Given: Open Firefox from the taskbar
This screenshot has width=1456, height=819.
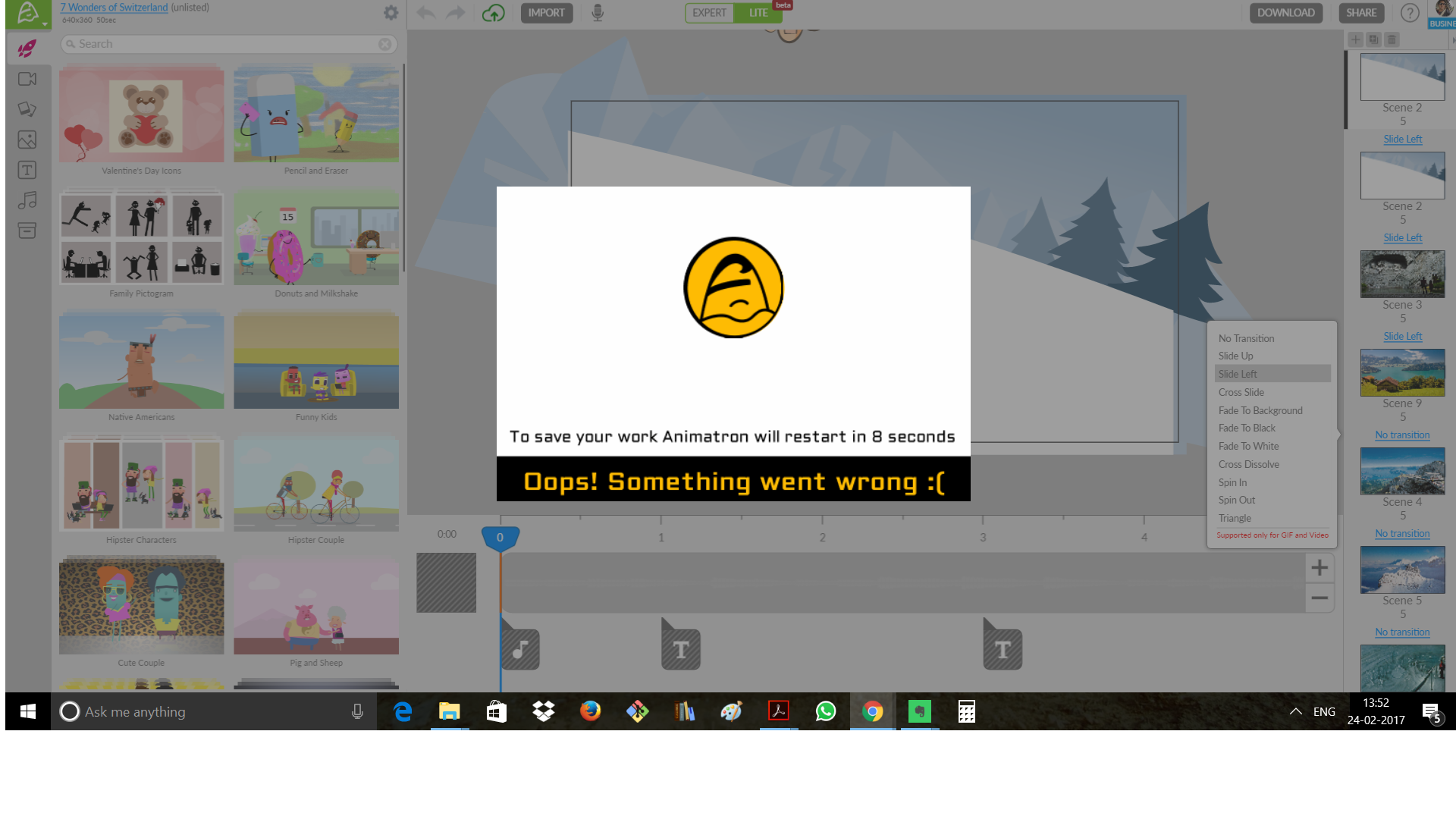Looking at the screenshot, I should point(590,711).
